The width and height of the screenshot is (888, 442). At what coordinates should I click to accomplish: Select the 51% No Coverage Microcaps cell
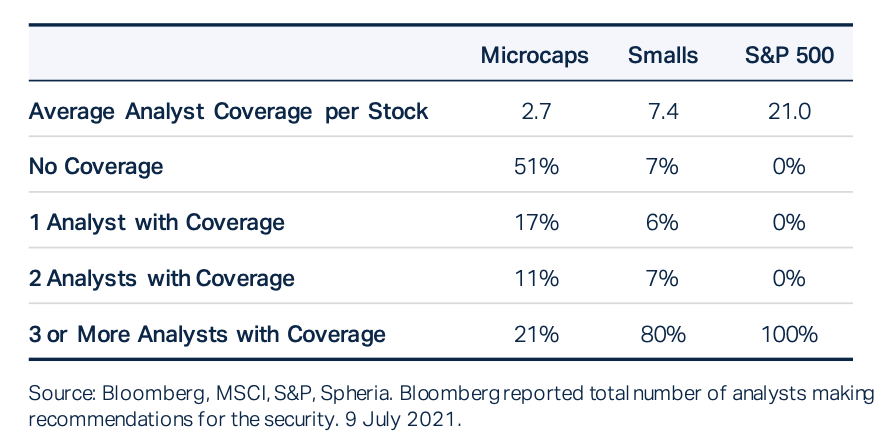point(534,166)
